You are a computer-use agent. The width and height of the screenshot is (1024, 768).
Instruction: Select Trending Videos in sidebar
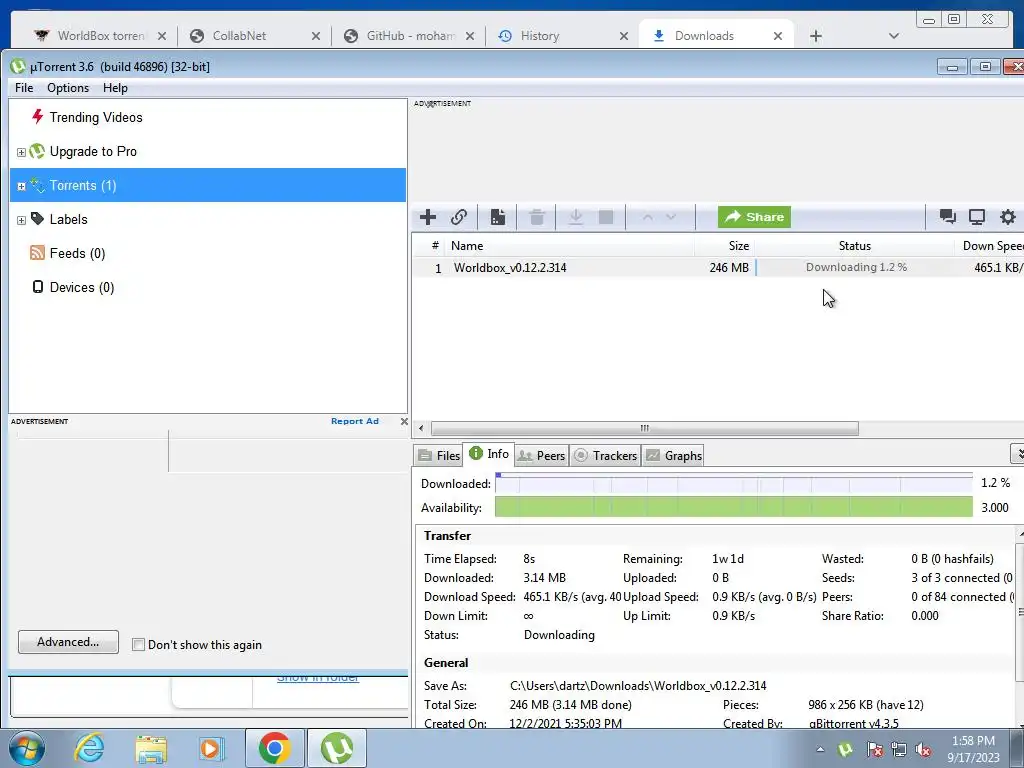95,118
